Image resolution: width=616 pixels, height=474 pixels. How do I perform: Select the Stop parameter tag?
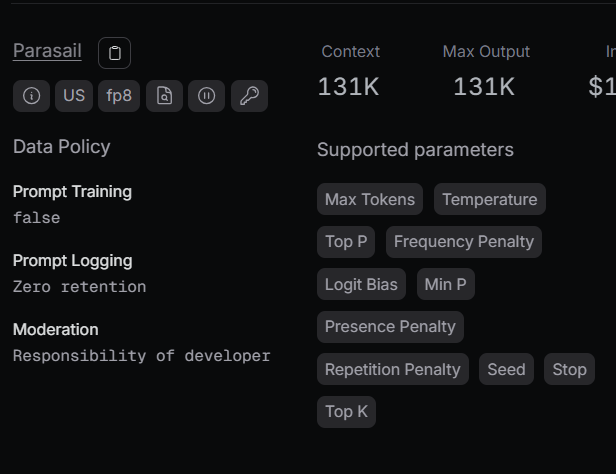tap(569, 369)
